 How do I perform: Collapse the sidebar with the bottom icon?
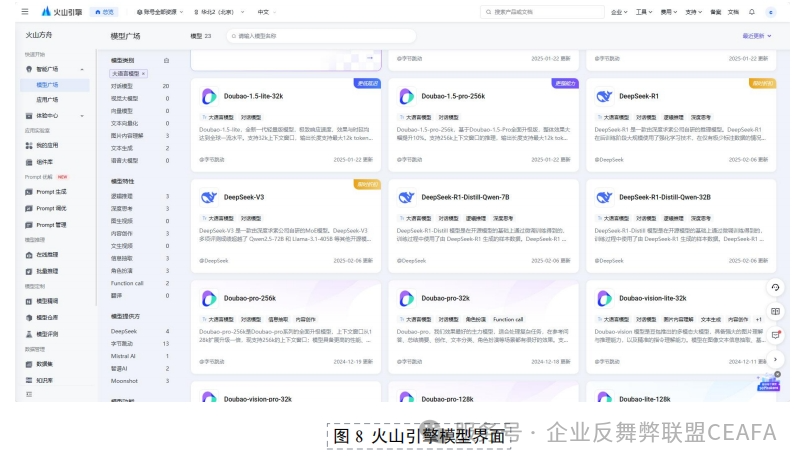[29, 394]
